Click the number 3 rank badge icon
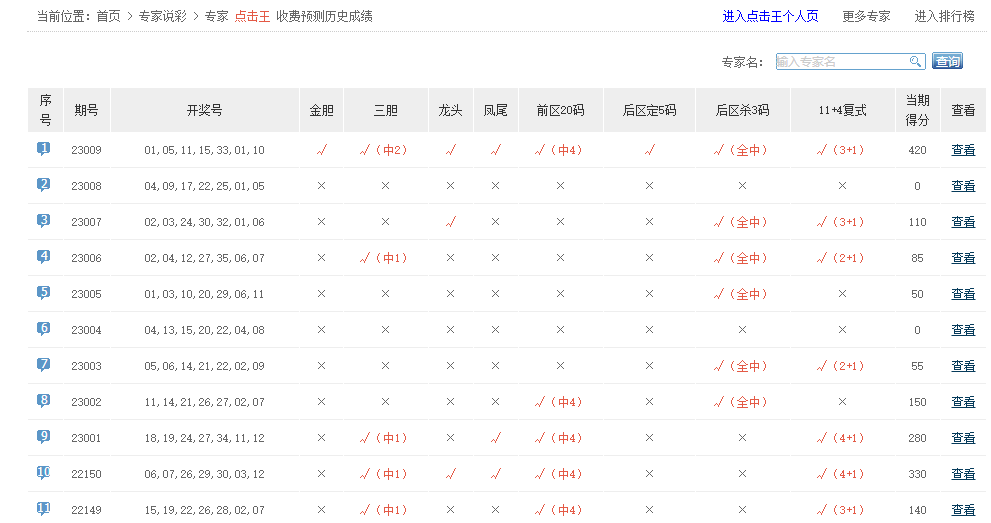Image resolution: width=991 pixels, height=523 pixels. coord(44,221)
